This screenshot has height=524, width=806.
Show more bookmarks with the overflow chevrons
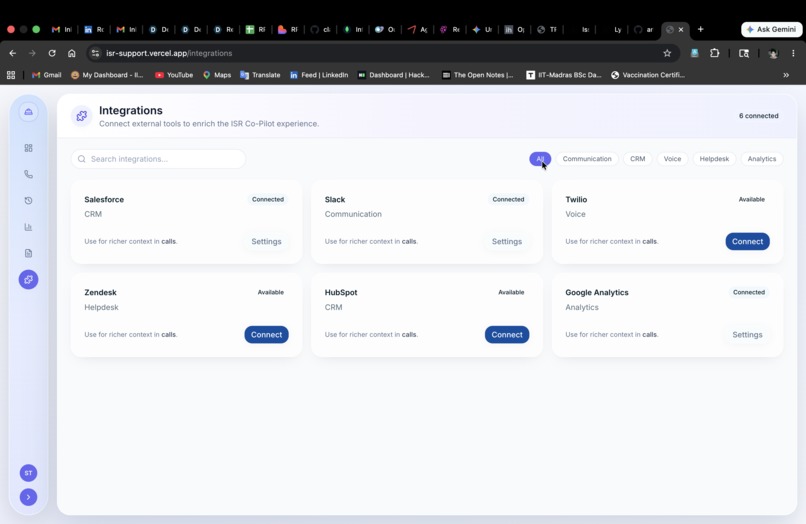click(x=786, y=75)
